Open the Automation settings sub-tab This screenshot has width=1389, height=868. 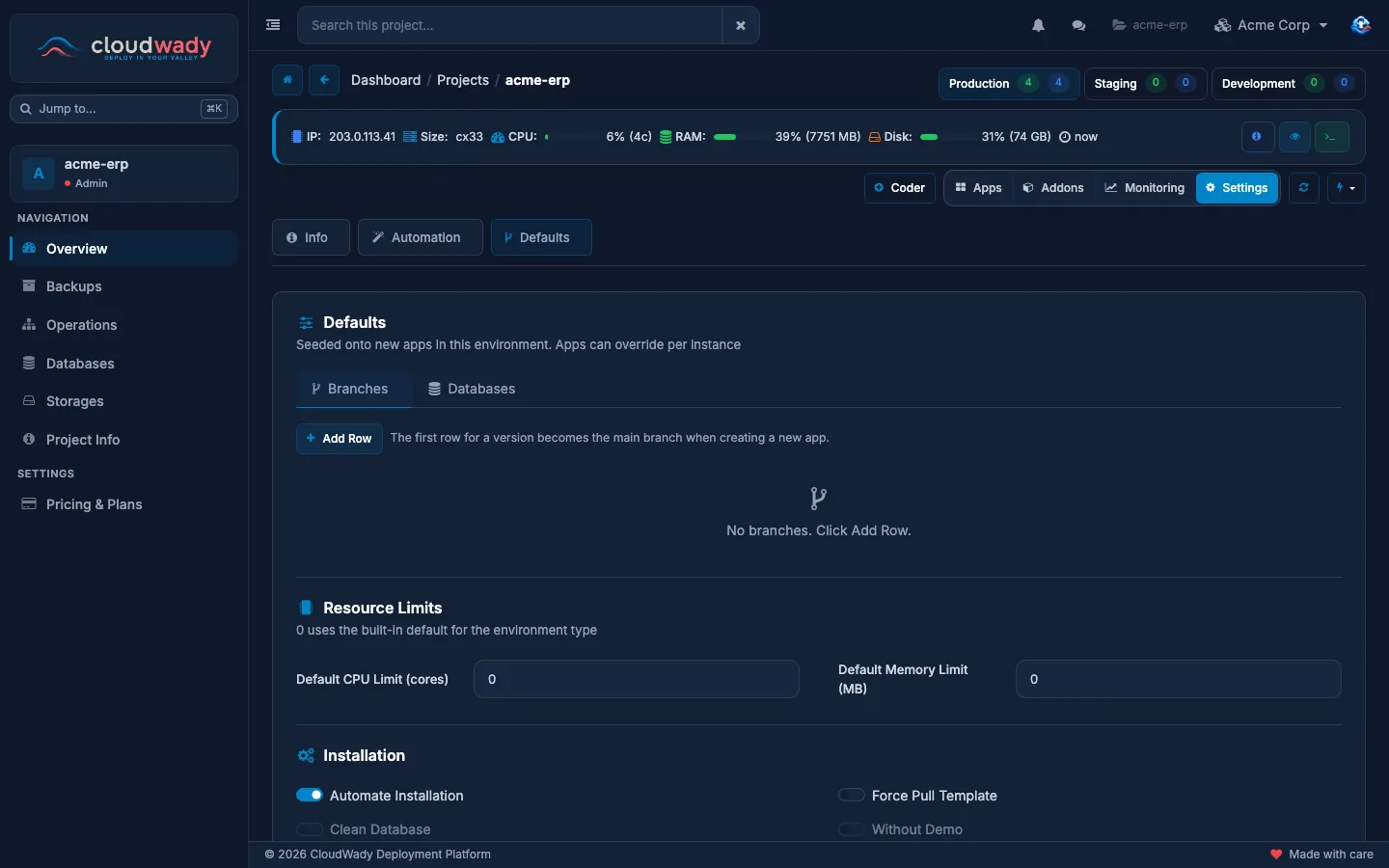pos(420,237)
